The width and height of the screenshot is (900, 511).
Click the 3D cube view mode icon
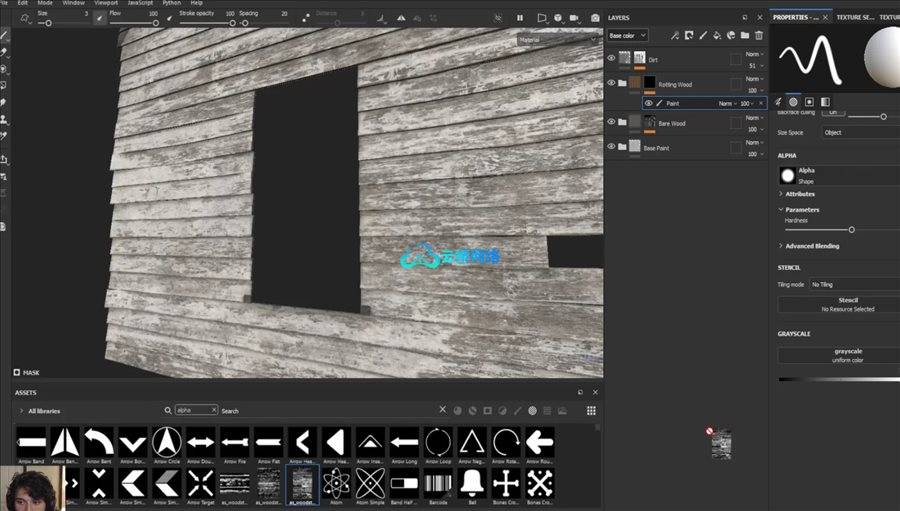click(558, 18)
